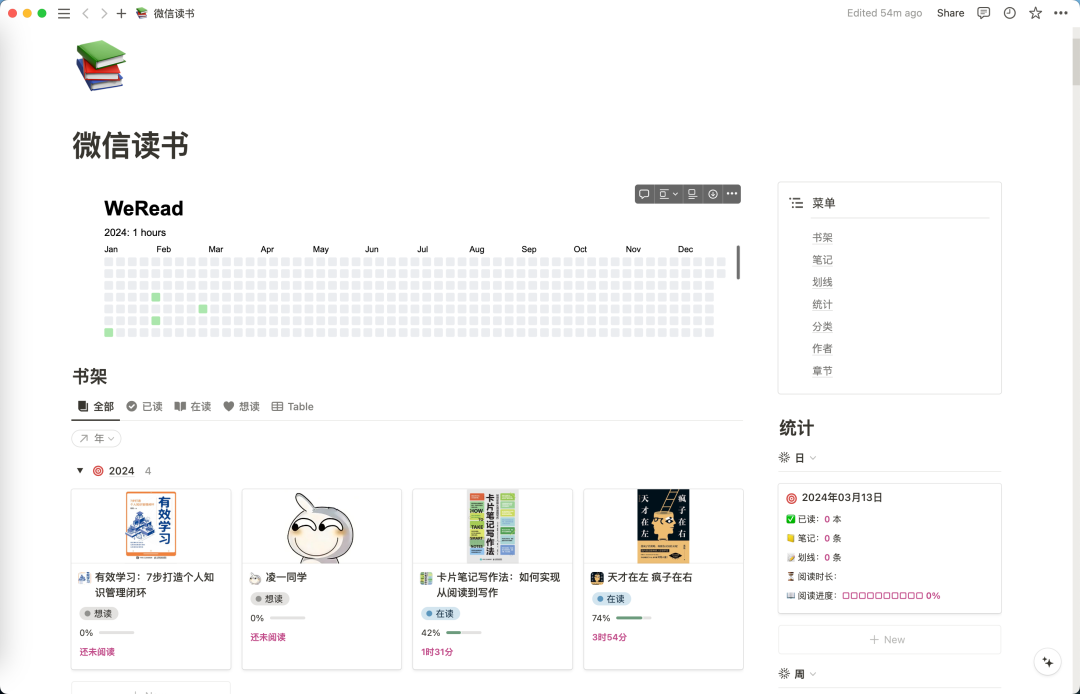Click small icon beside 有效学习 title
Viewport: 1080px width, 694px height.
coord(84,578)
